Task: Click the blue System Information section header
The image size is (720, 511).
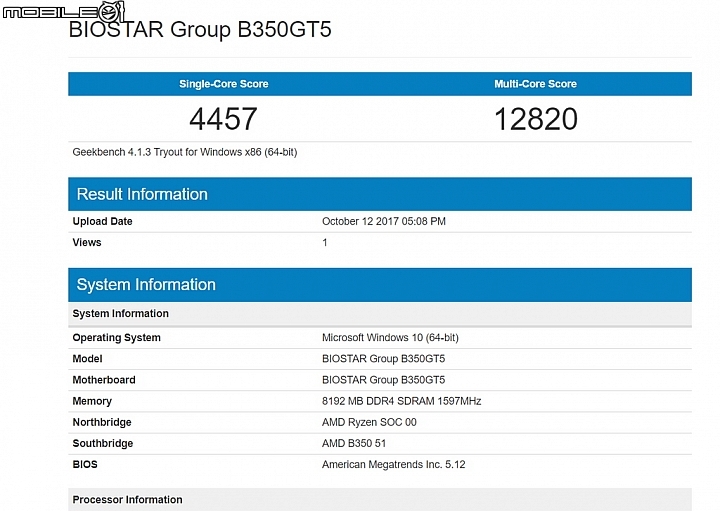Action: pyautogui.click(x=380, y=285)
